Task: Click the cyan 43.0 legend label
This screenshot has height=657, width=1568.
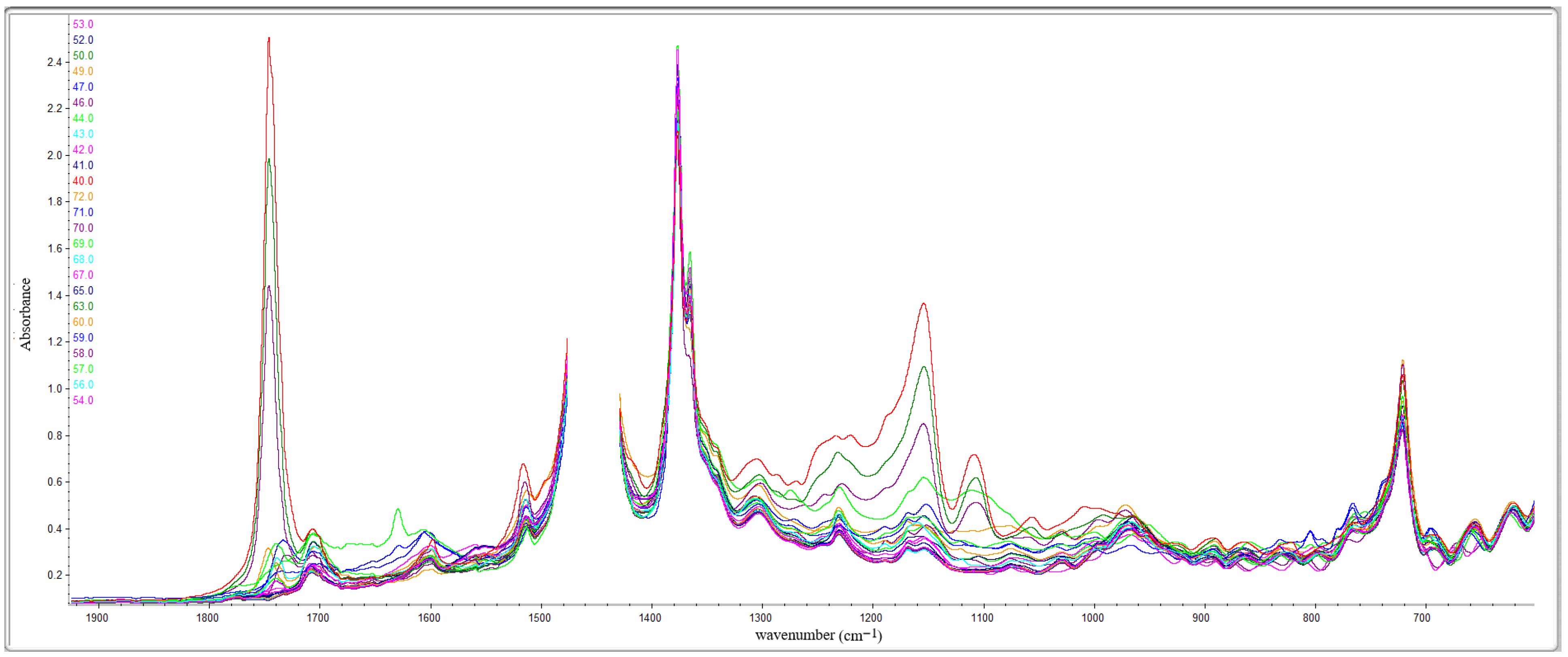Action: click(x=83, y=134)
